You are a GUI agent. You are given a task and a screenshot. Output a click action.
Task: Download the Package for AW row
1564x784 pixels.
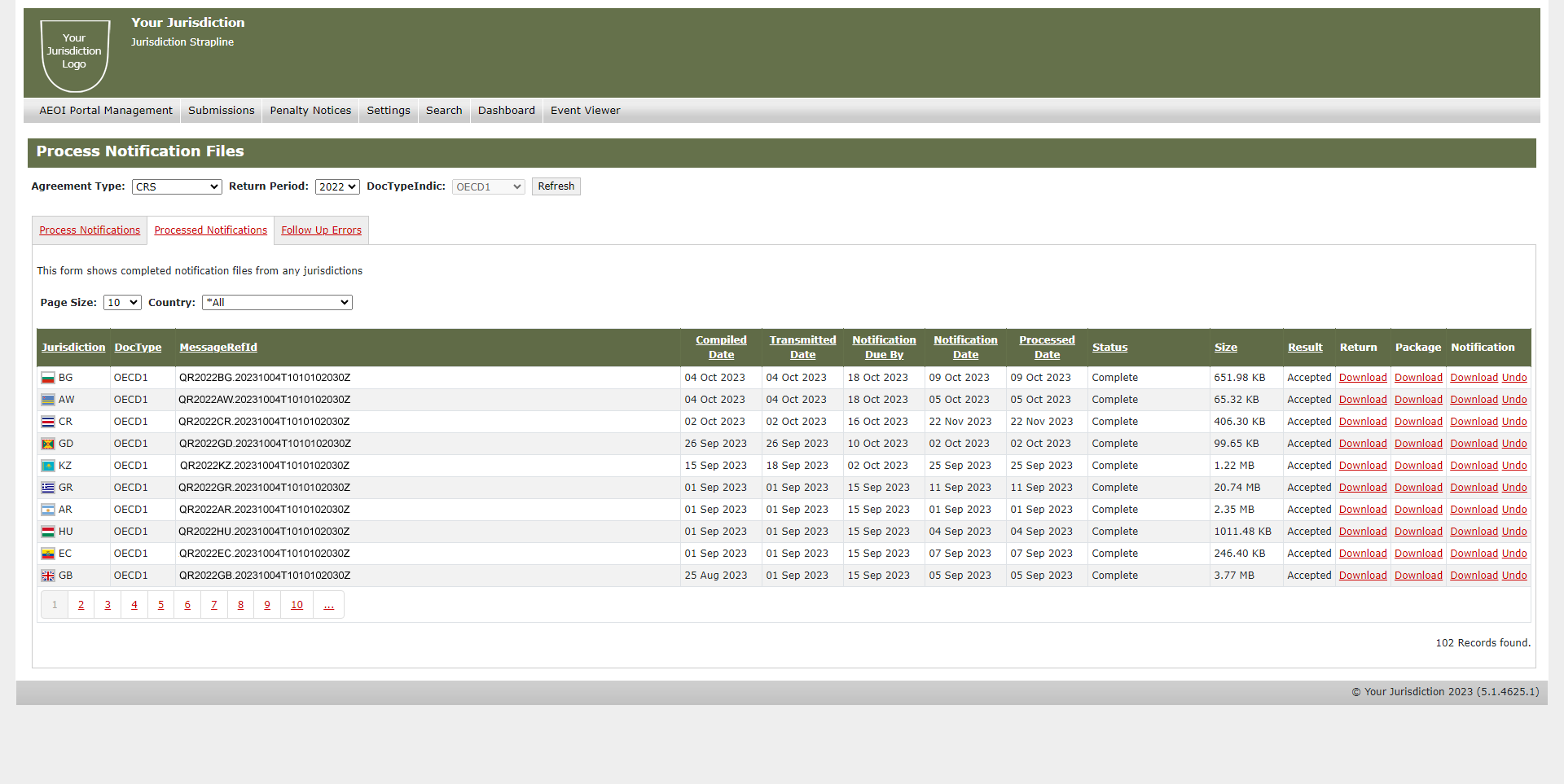tap(1418, 400)
